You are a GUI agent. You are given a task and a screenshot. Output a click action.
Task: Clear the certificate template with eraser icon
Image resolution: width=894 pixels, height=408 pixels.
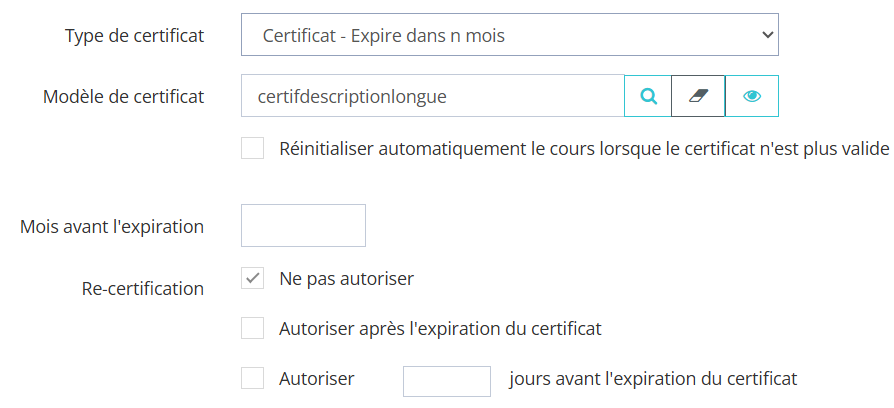pos(698,97)
